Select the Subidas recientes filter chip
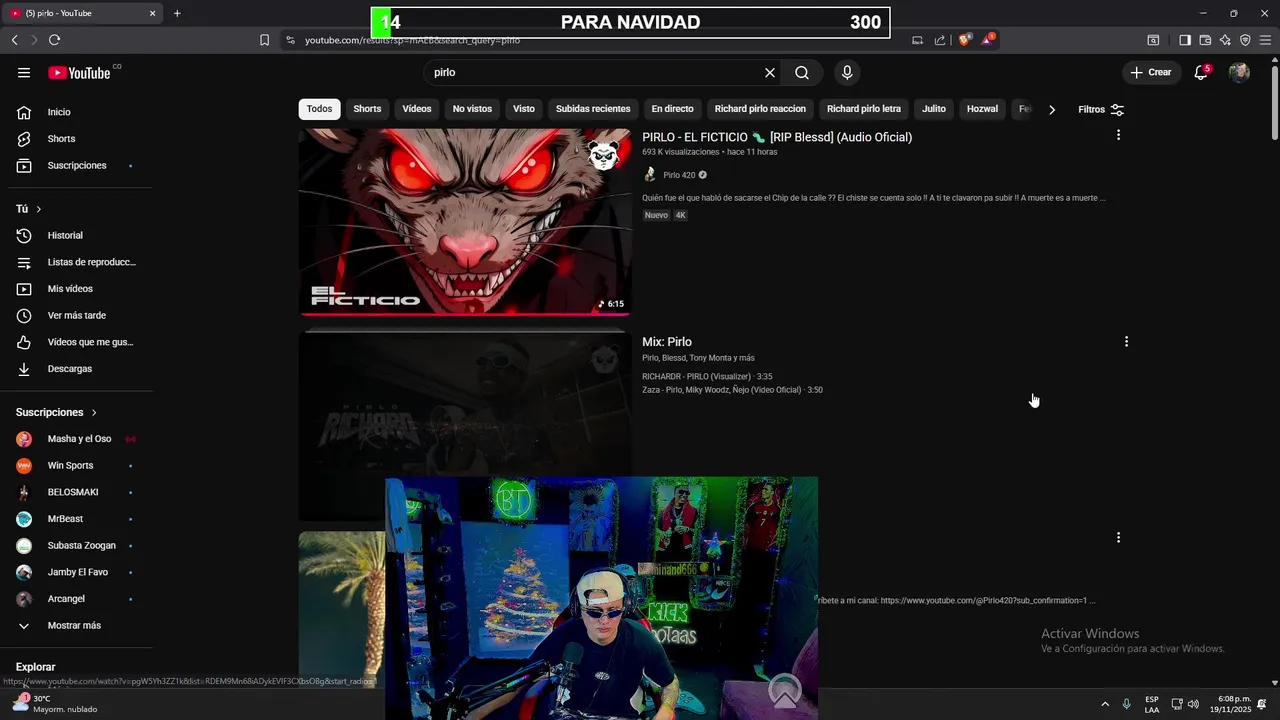1280x720 pixels. click(593, 109)
